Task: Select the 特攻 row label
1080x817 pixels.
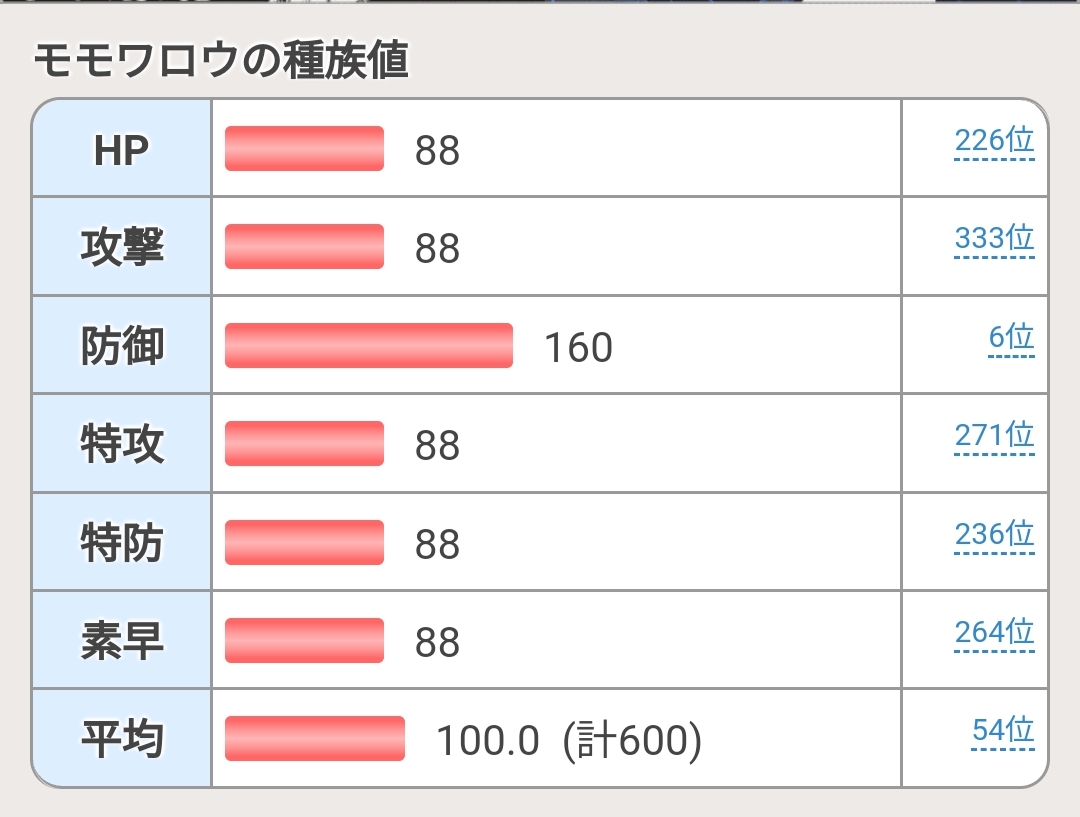Action: pyautogui.click(x=122, y=444)
